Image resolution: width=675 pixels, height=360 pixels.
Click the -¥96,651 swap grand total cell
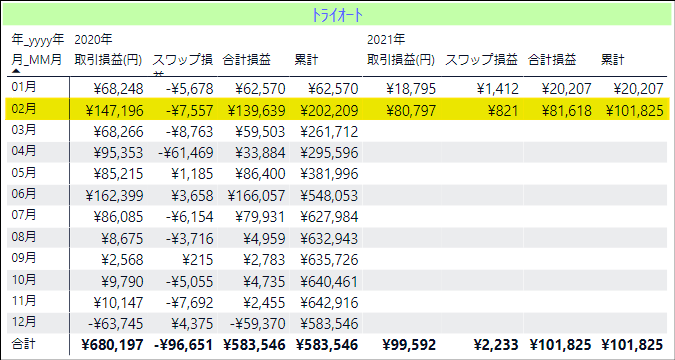[x=183, y=345]
